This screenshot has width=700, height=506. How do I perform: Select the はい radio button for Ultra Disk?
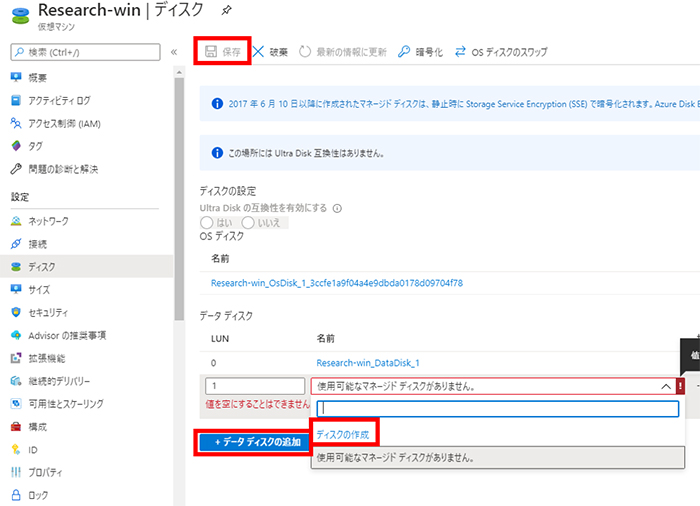(208, 223)
